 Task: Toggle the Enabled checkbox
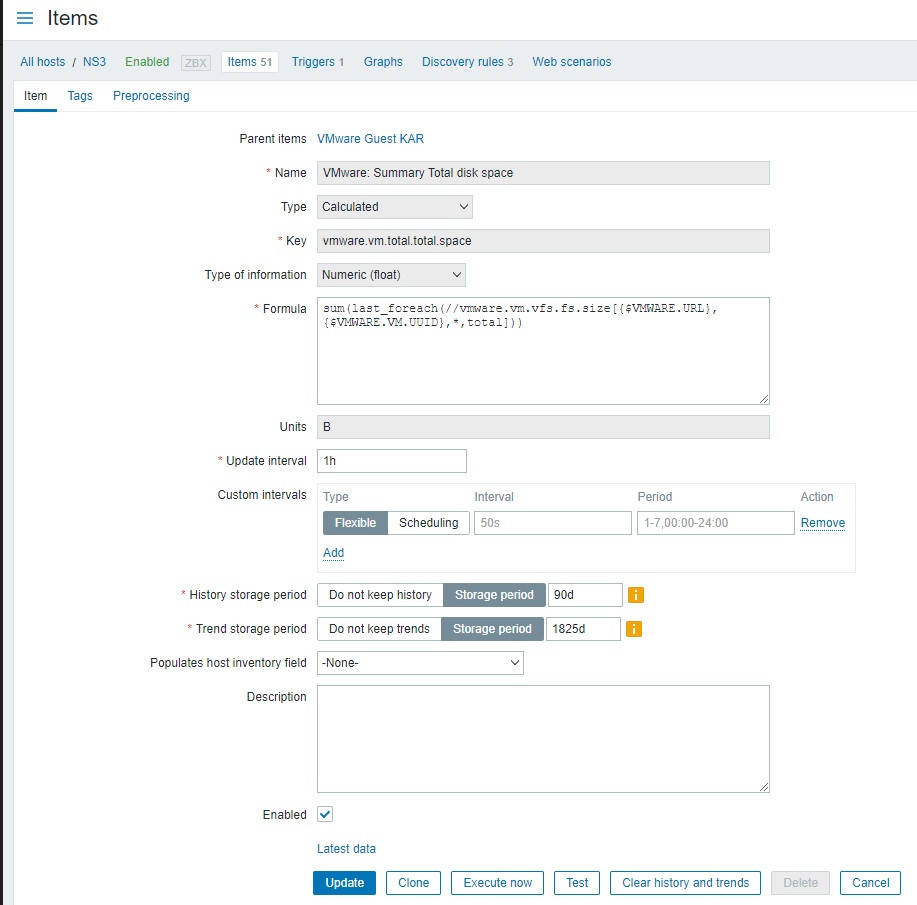(x=325, y=814)
